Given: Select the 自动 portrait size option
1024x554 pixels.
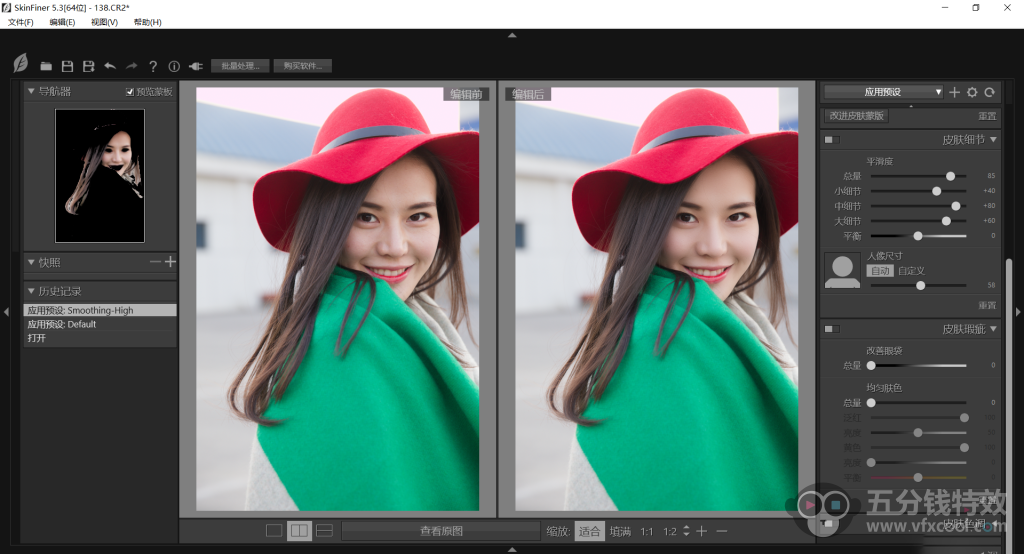Looking at the screenshot, I should click(x=880, y=270).
